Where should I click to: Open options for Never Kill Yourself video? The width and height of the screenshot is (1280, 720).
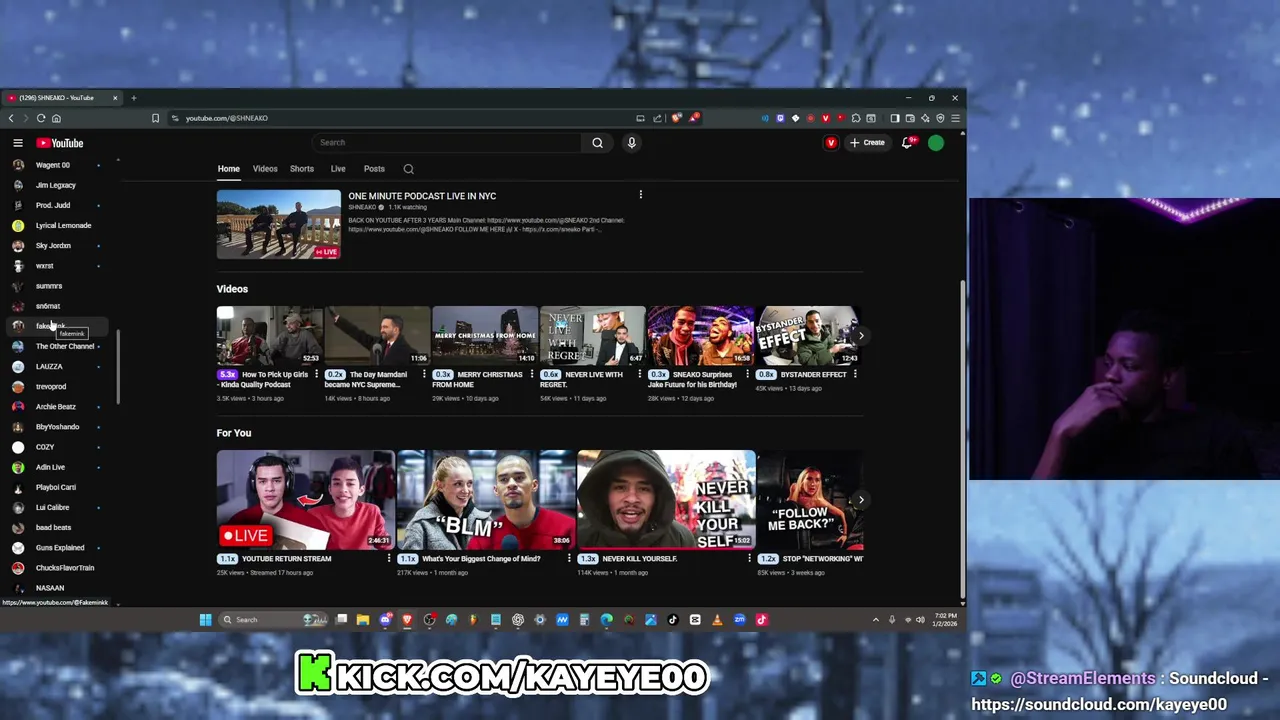coord(749,559)
